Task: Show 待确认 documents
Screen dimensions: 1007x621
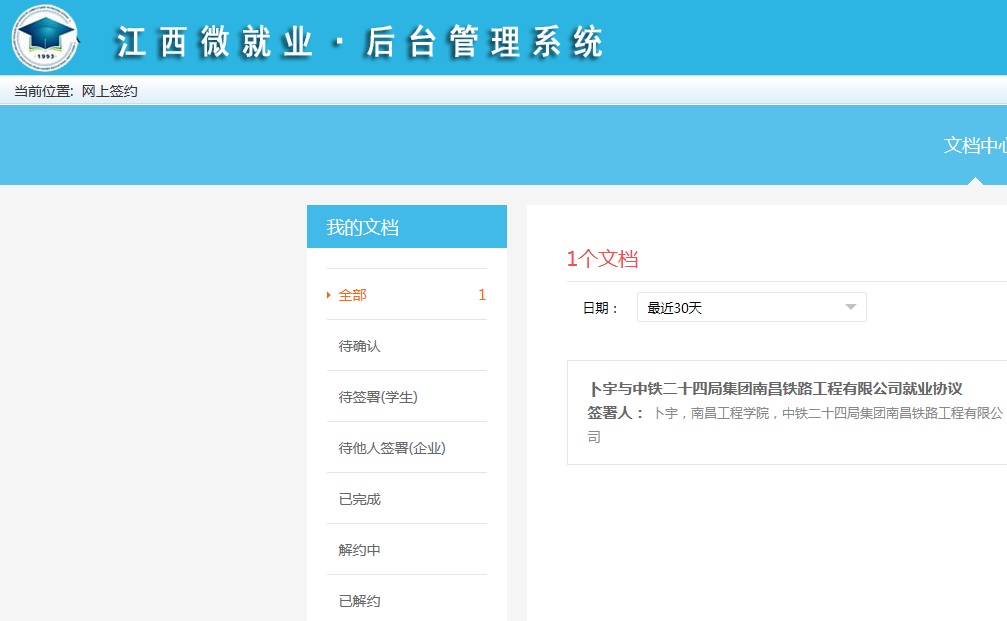Action: (x=360, y=346)
